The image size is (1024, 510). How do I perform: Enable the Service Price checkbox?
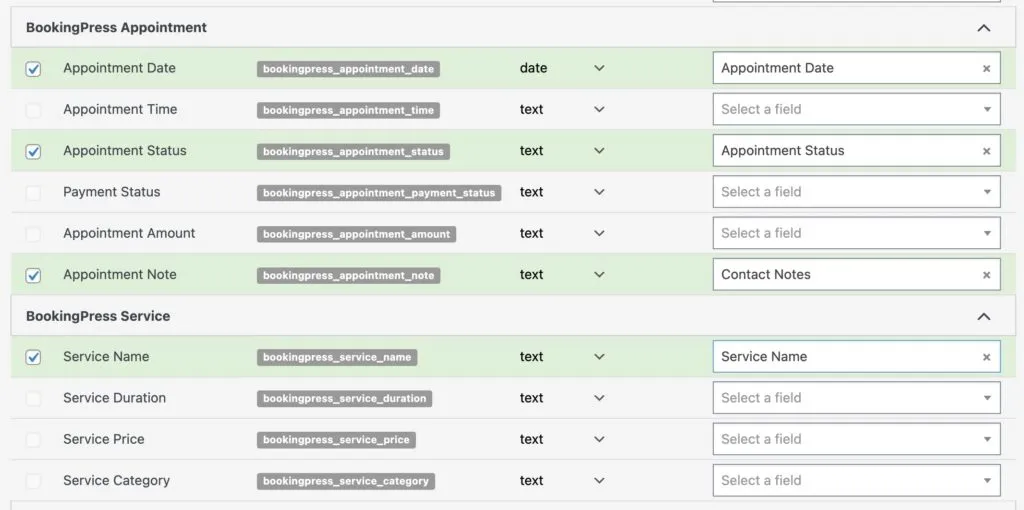[x=33, y=440]
